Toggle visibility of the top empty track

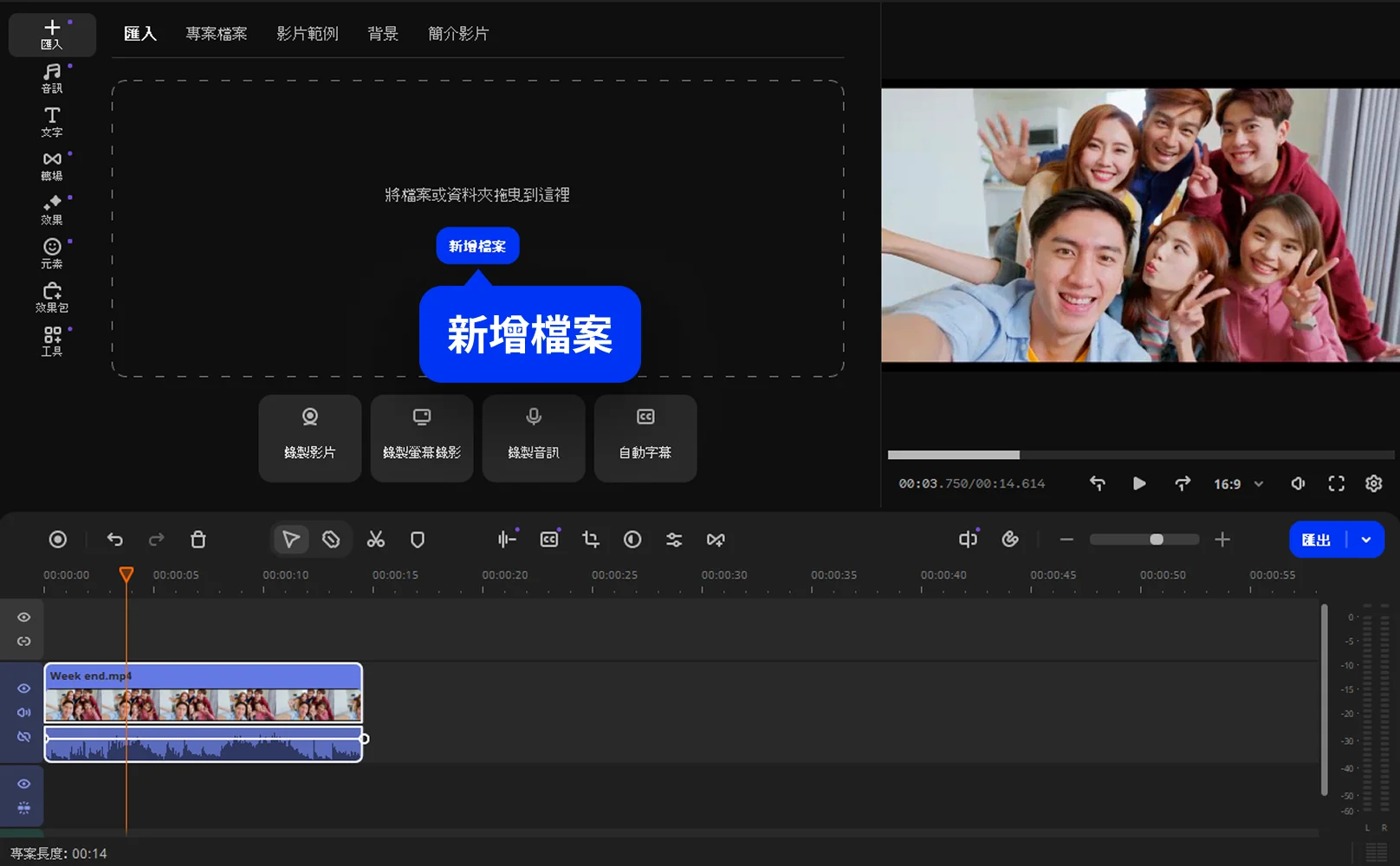click(24, 617)
